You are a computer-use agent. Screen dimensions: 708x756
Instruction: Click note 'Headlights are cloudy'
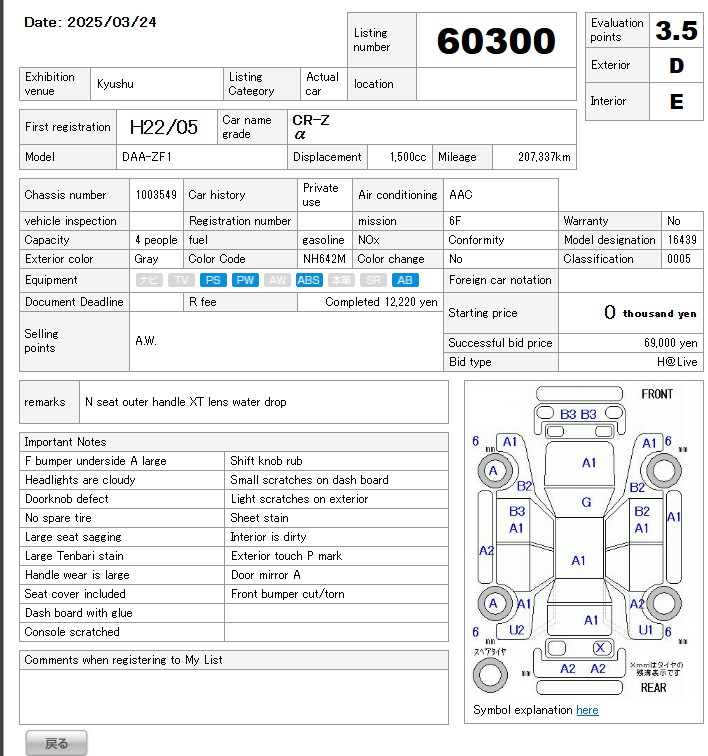[80, 480]
